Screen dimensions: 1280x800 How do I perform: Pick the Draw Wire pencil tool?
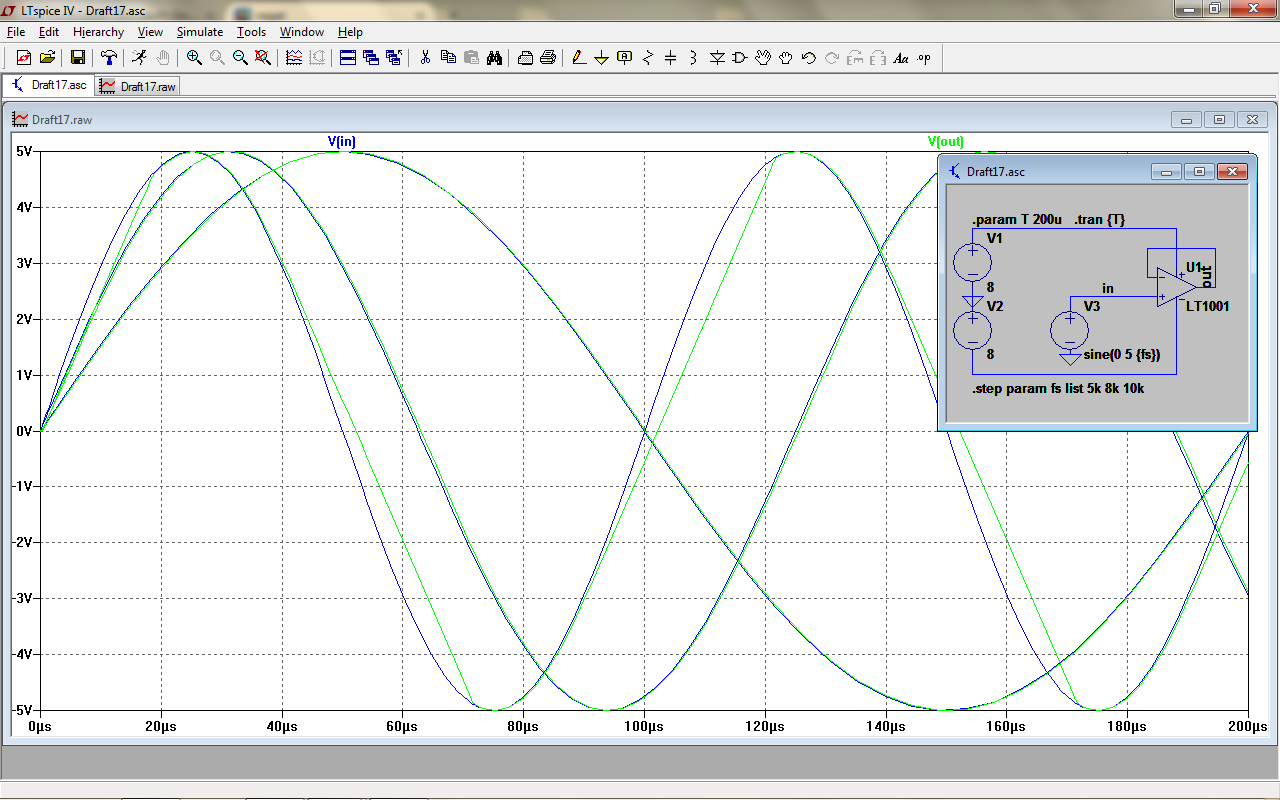579,58
